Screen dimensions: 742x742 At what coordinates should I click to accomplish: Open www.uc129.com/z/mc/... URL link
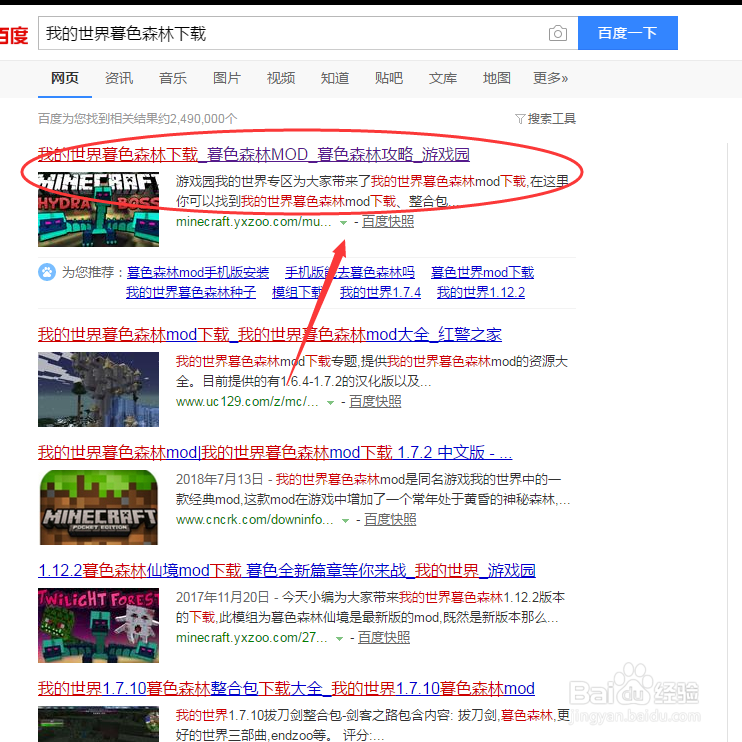click(x=247, y=401)
